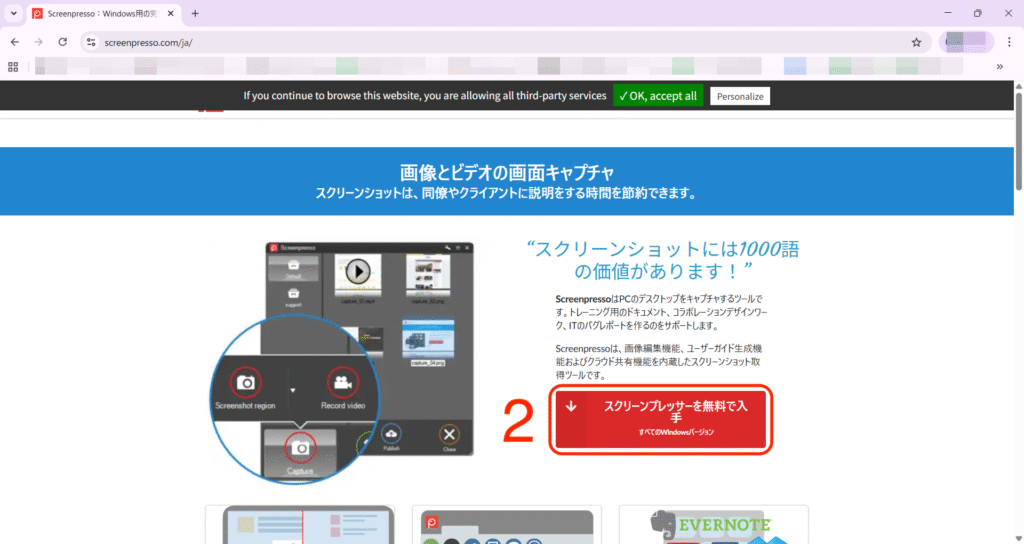This screenshot has height=544, width=1024.
Task: Open the blurred profile avatar button
Action: tap(967, 42)
